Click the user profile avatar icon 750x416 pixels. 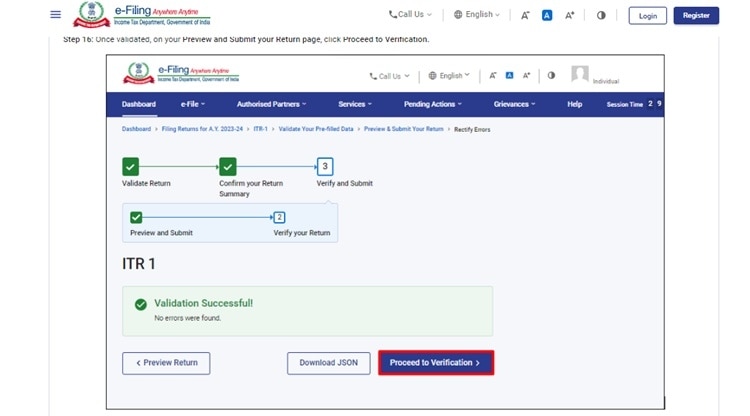579,74
